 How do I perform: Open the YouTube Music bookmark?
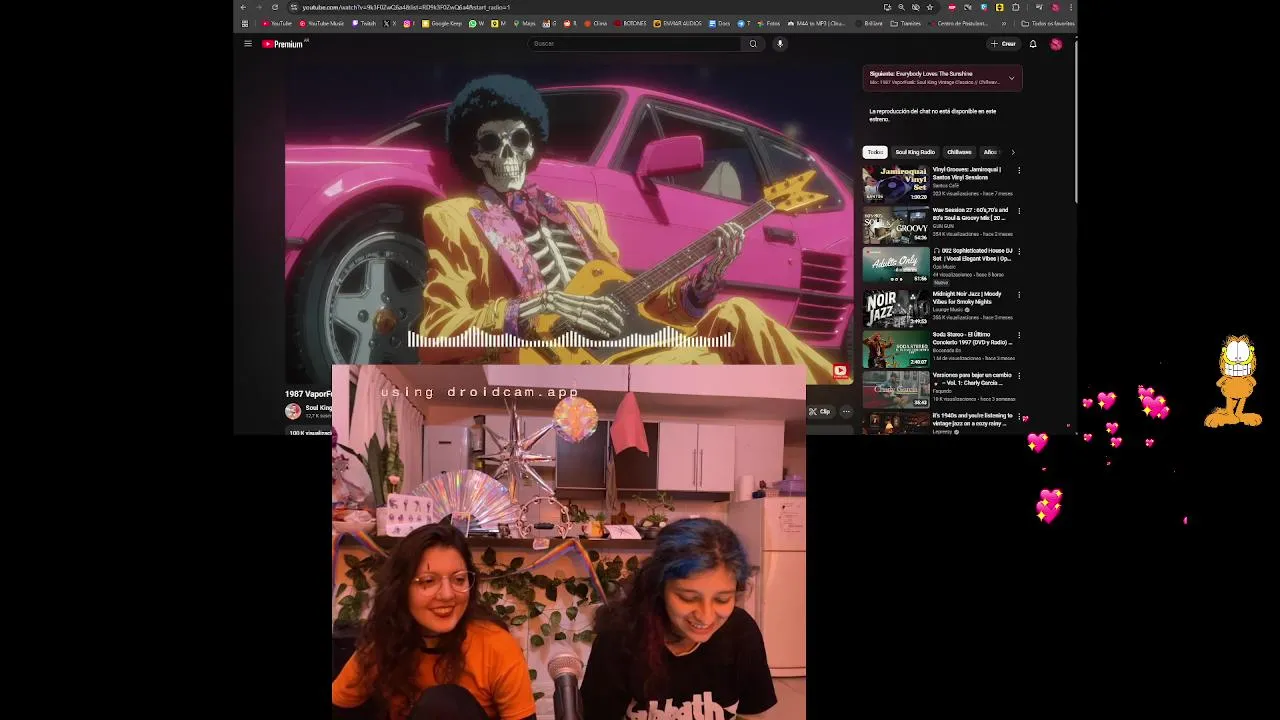point(321,23)
